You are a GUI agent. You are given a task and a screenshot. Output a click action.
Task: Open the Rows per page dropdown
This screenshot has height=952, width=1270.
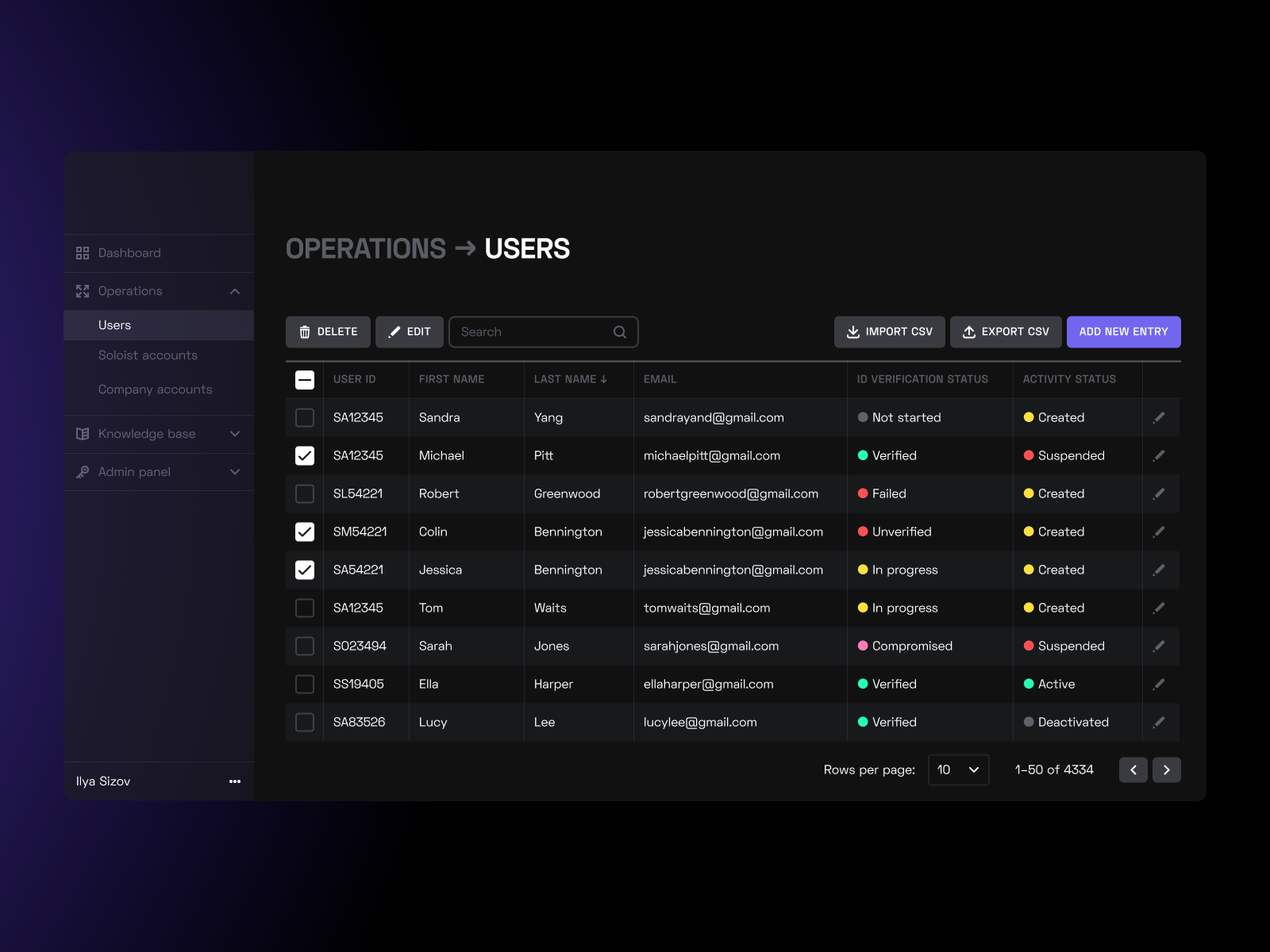point(958,770)
